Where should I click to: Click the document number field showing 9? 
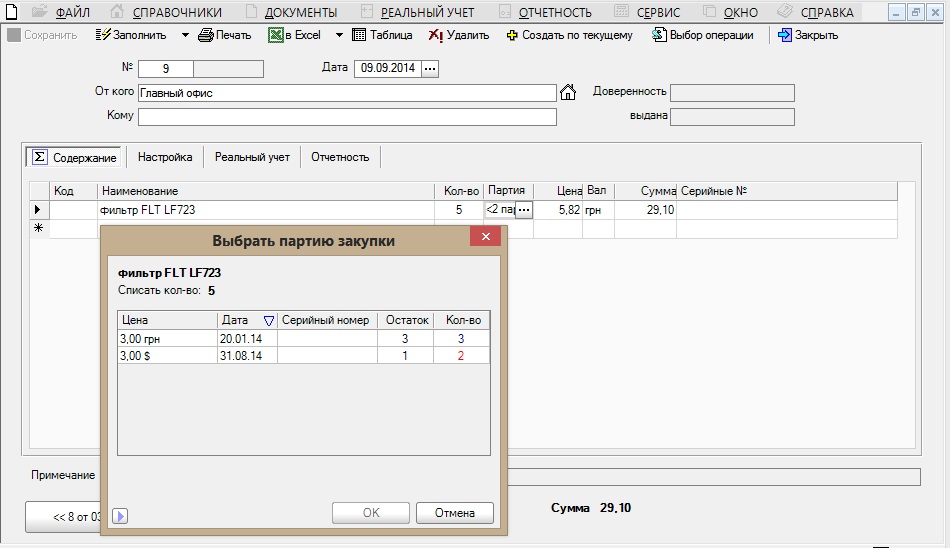click(x=166, y=68)
